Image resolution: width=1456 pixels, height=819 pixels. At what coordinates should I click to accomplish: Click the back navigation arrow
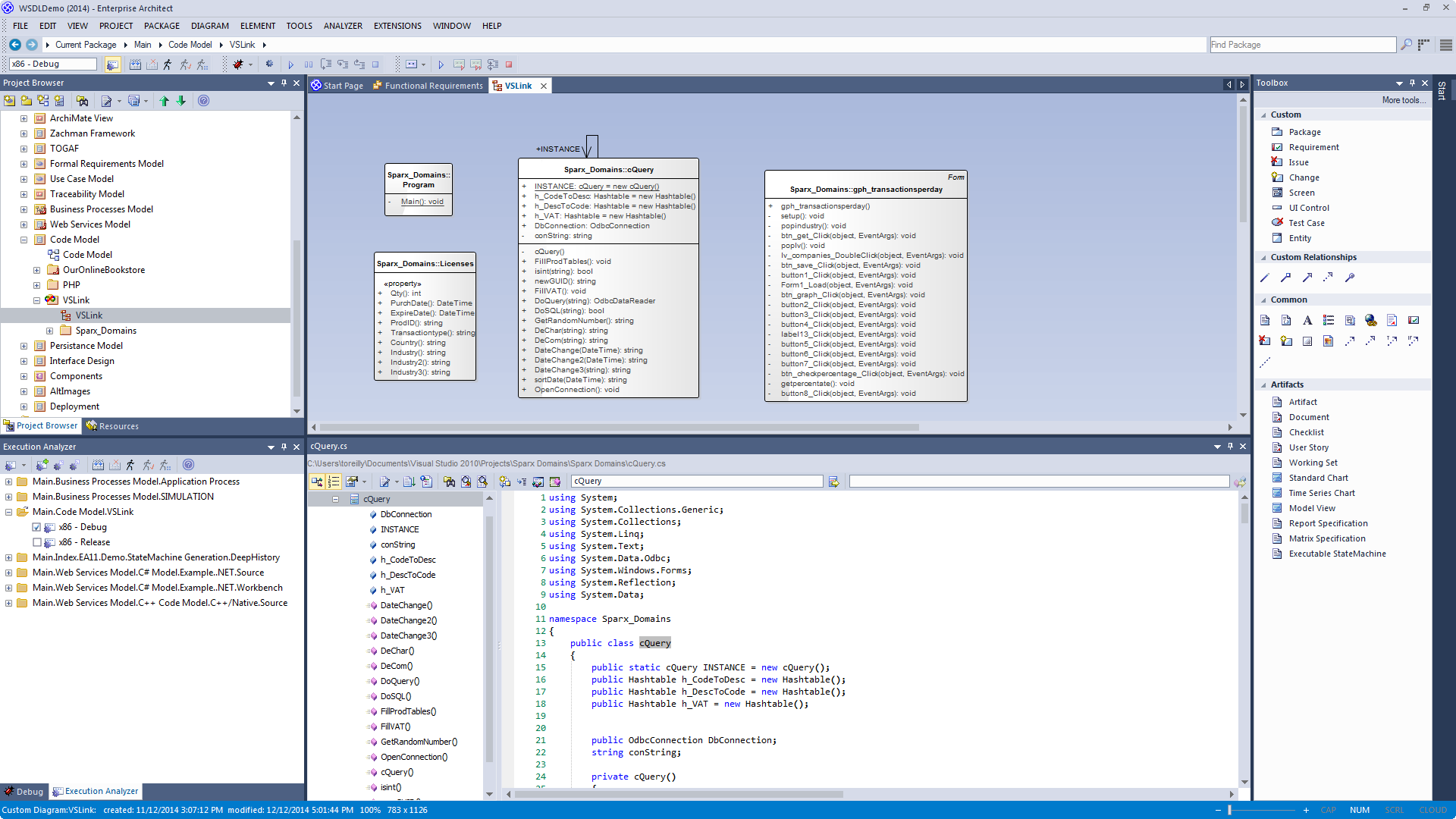coord(14,45)
